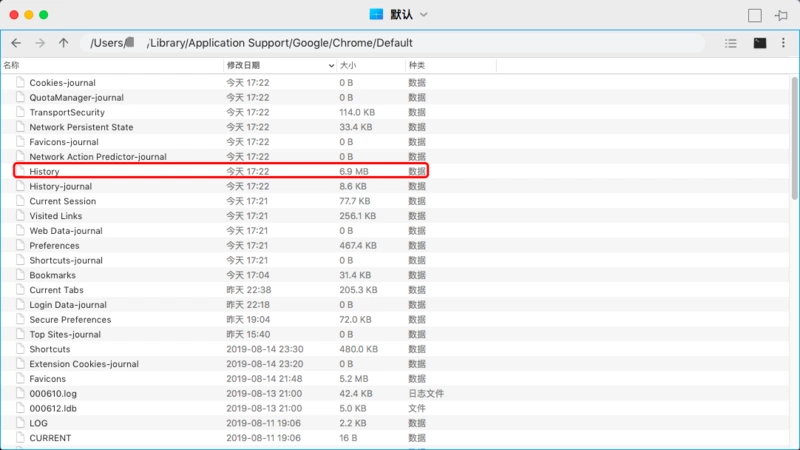Image resolution: width=800 pixels, height=450 pixels.
Task: Select the Cookies-journal file
Action: point(62,83)
